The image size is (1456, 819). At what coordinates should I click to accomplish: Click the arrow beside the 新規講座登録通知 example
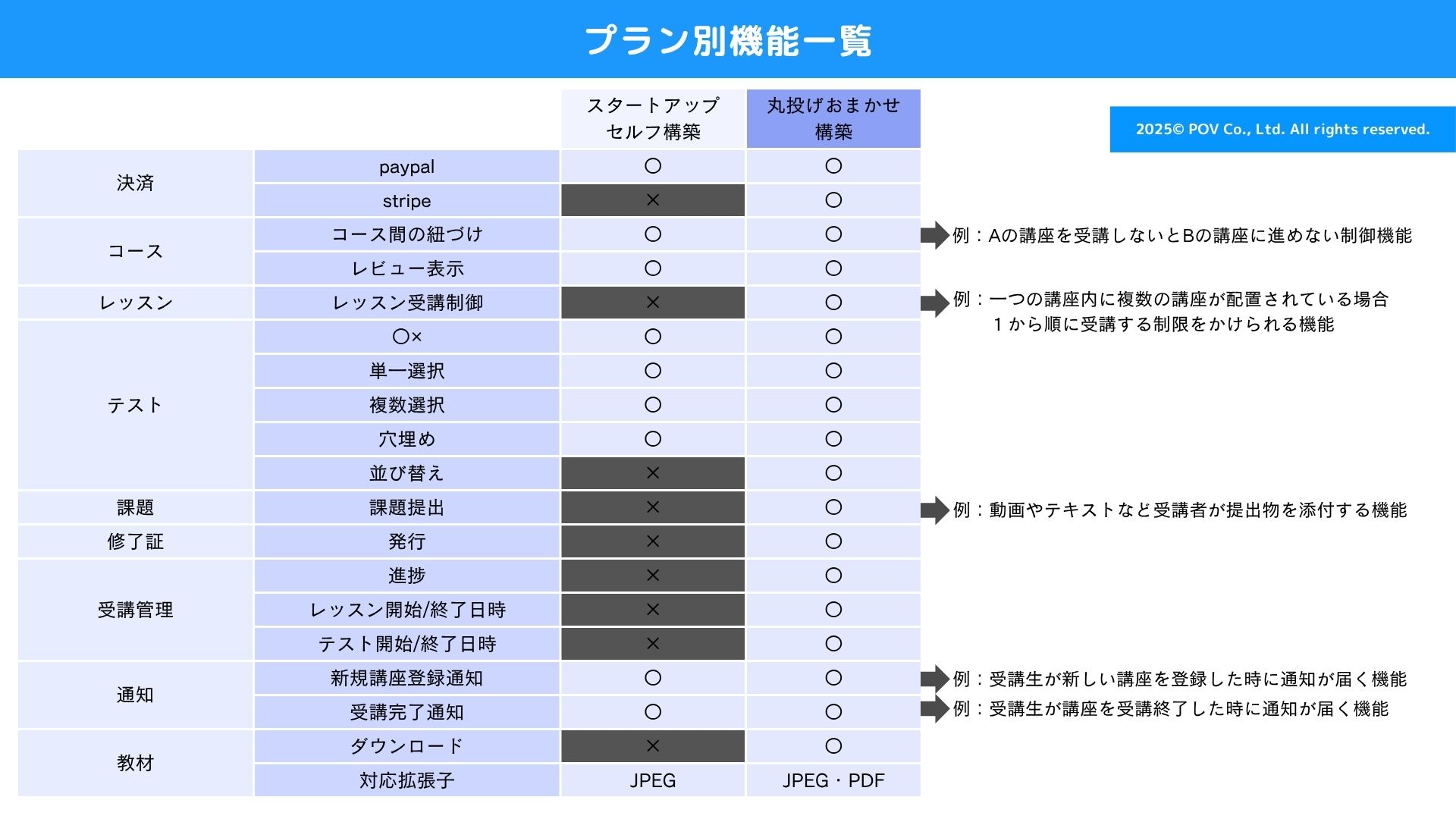pos(935,679)
